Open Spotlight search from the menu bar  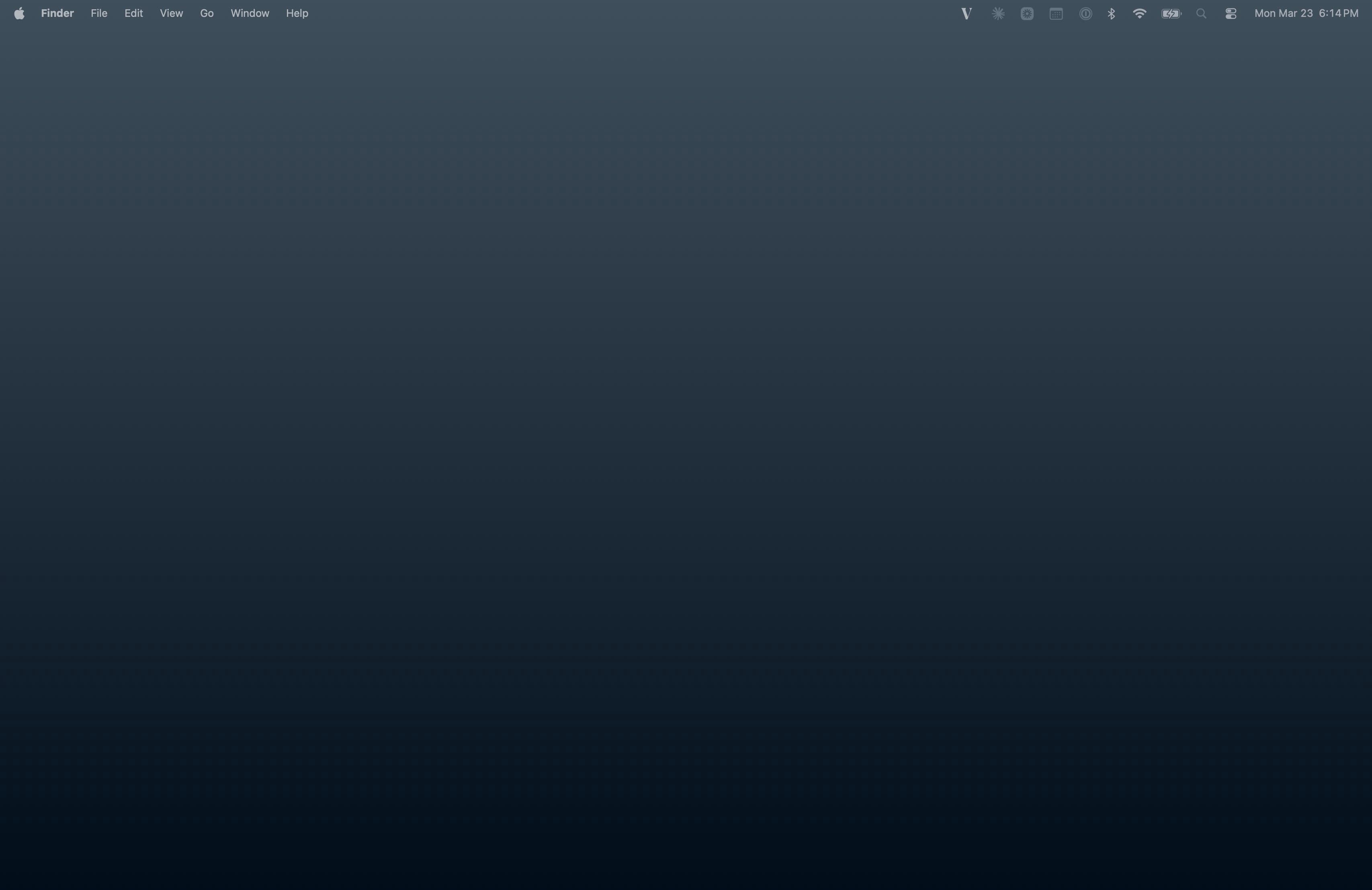(x=1201, y=13)
